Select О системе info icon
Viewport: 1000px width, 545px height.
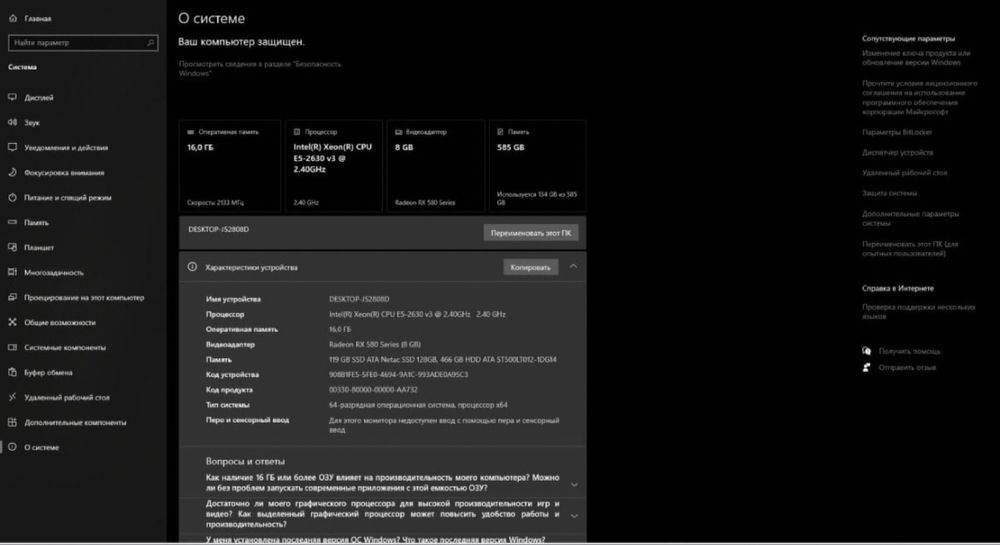click(x=12, y=447)
